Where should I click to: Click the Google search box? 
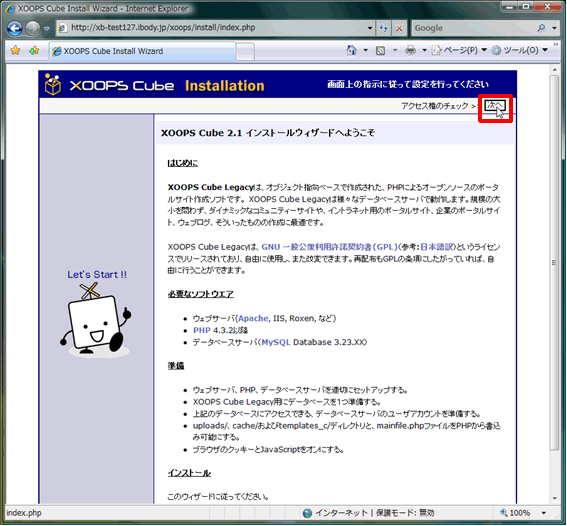pos(474,28)
